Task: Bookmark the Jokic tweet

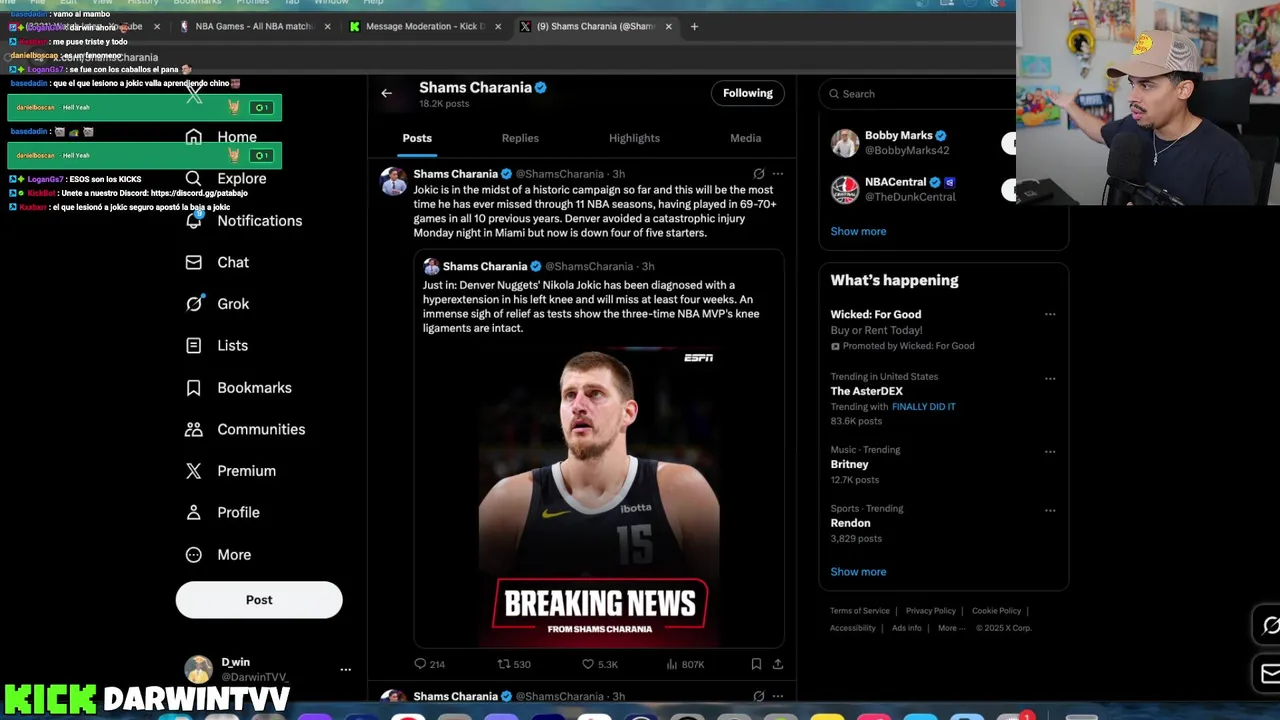Action: pos(756,664)
